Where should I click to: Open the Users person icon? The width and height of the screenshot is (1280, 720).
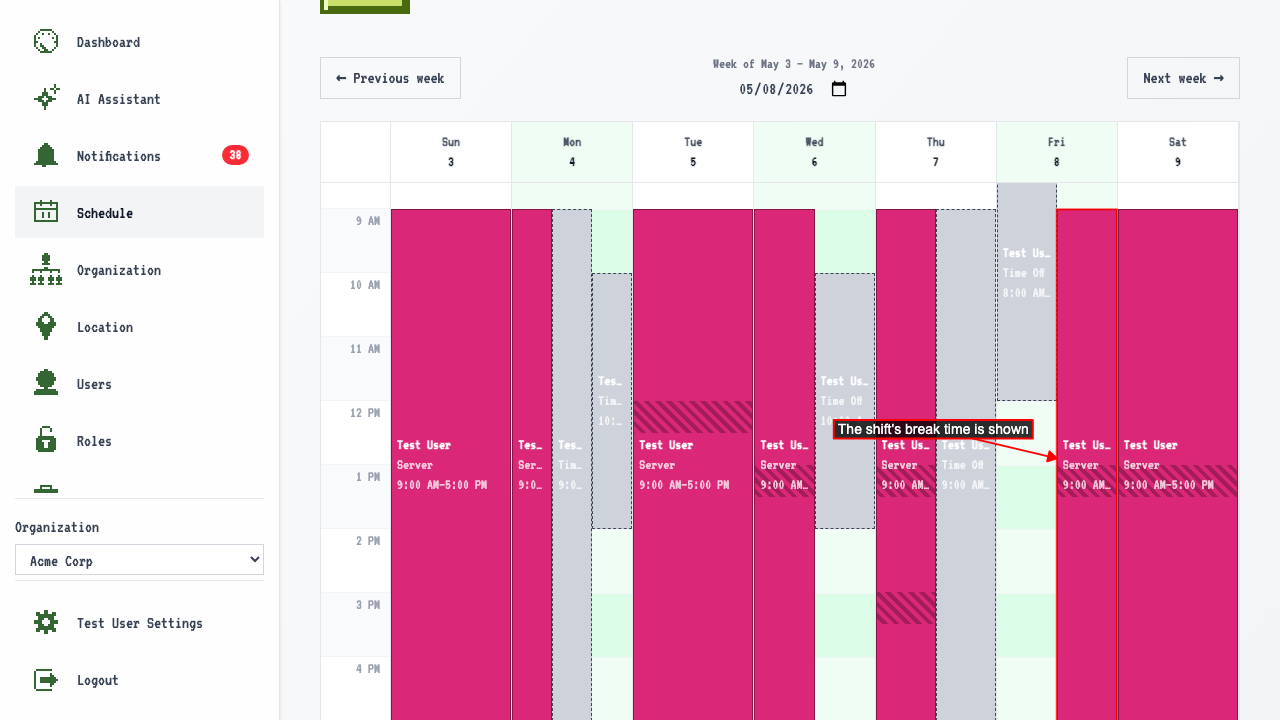pos(46,384)
